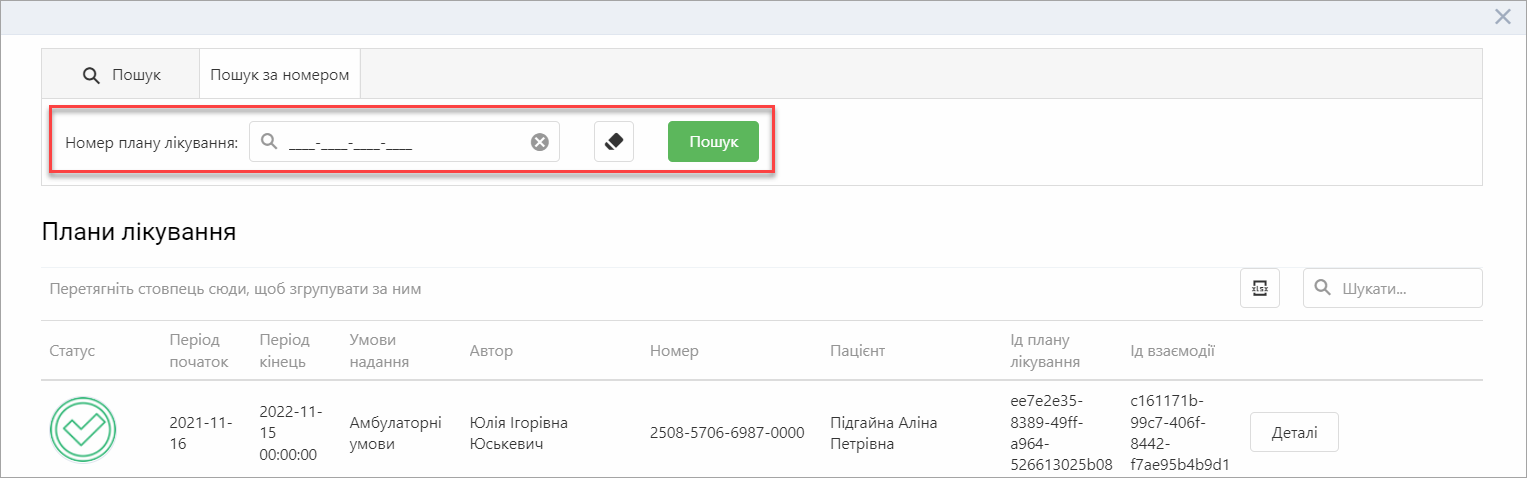Click the green Пошук button
This screenshot has width=1527, height=478.
pos(713,142)
